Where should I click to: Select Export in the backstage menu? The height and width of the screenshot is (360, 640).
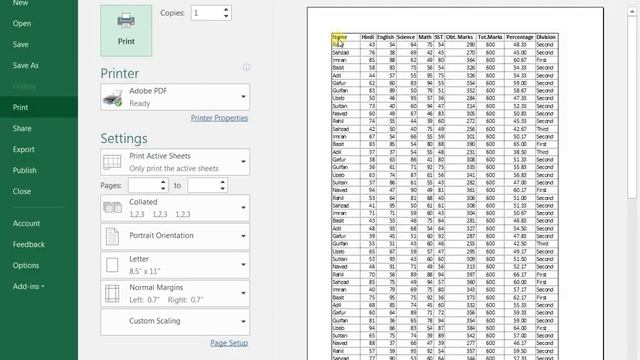[x=24, y=149]
